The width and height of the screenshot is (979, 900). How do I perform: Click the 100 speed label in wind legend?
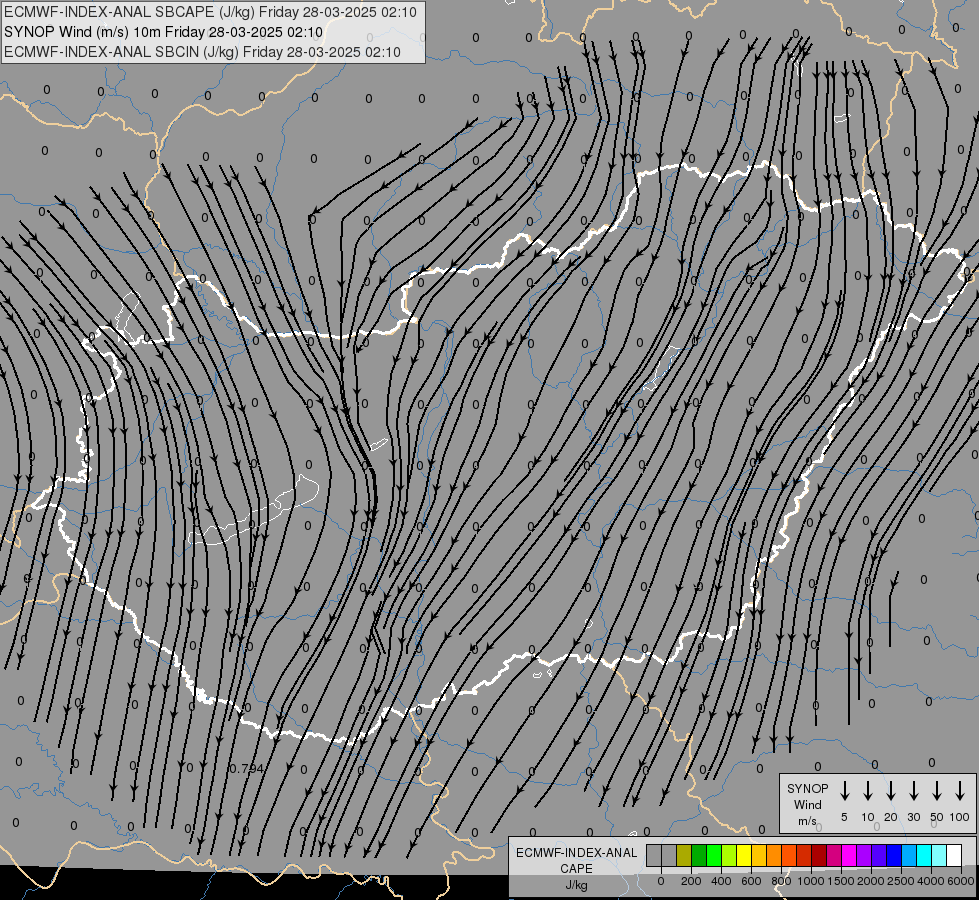(x=960, y=817)
